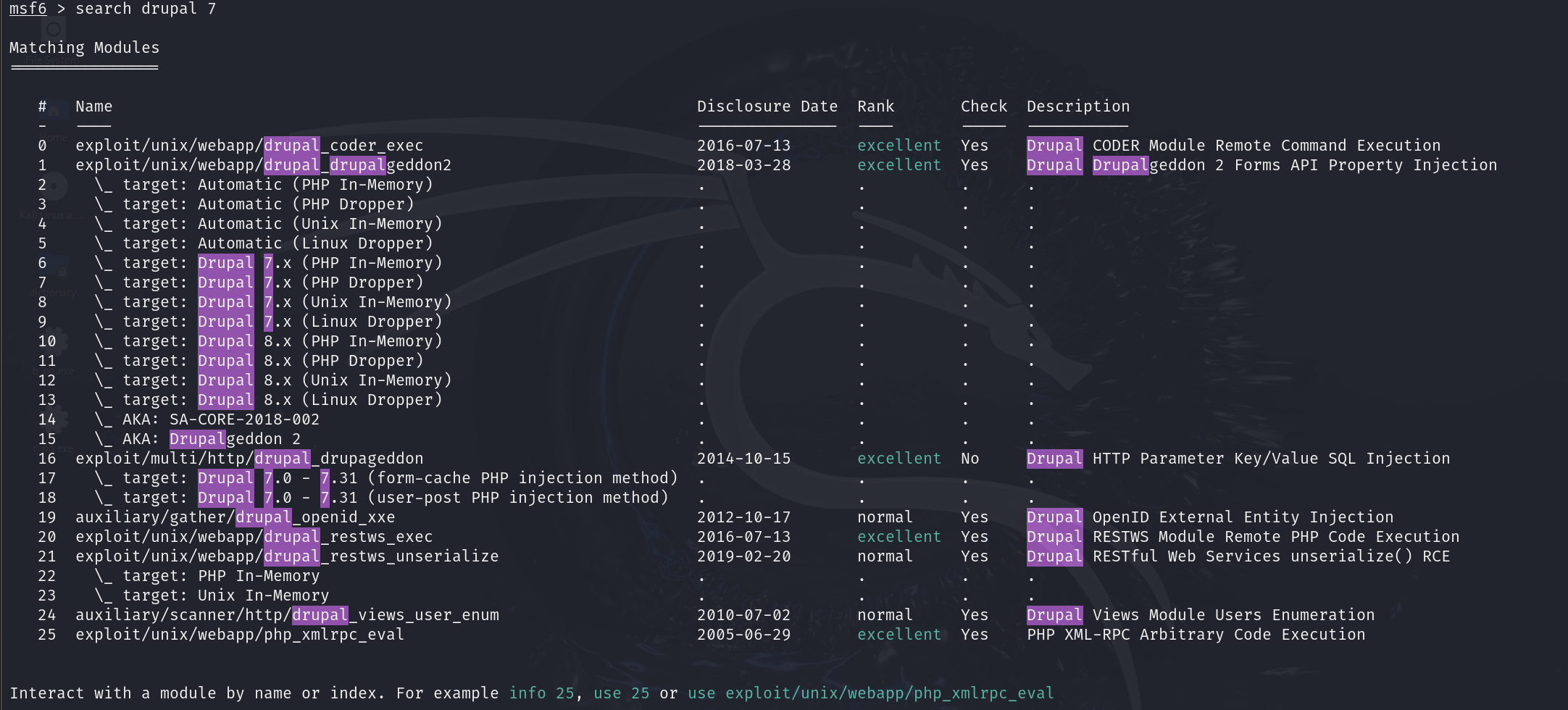
Task: Click disclosure date 2018-03-28
Action: (744, 165)
